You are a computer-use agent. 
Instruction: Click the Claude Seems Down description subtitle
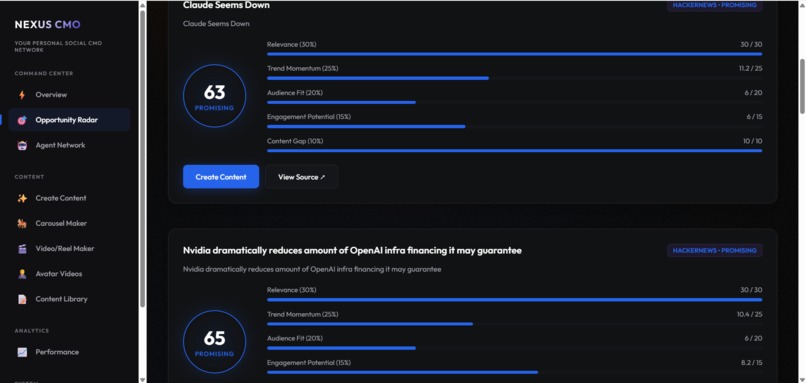pos(216,24)
